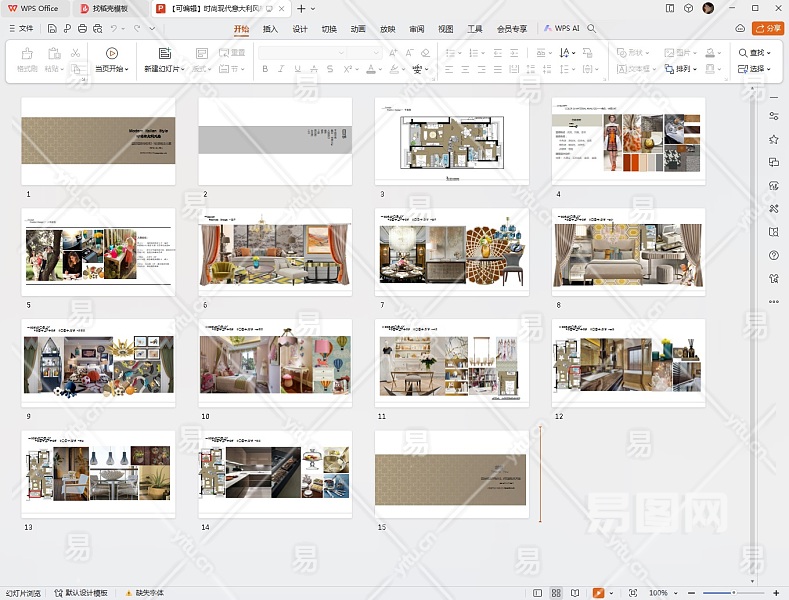
Task: Switch to the 插入 ribbon tab
Action: click(270, 29)
